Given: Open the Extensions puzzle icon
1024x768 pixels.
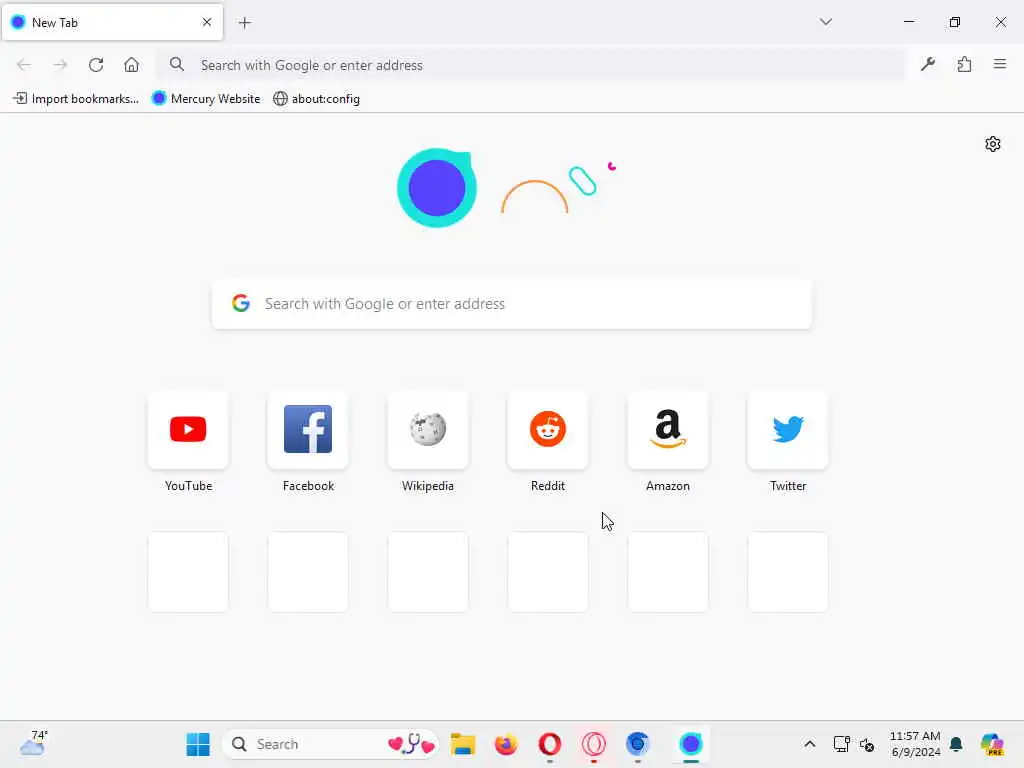Looking at the screenshot, I should [964, 64].
